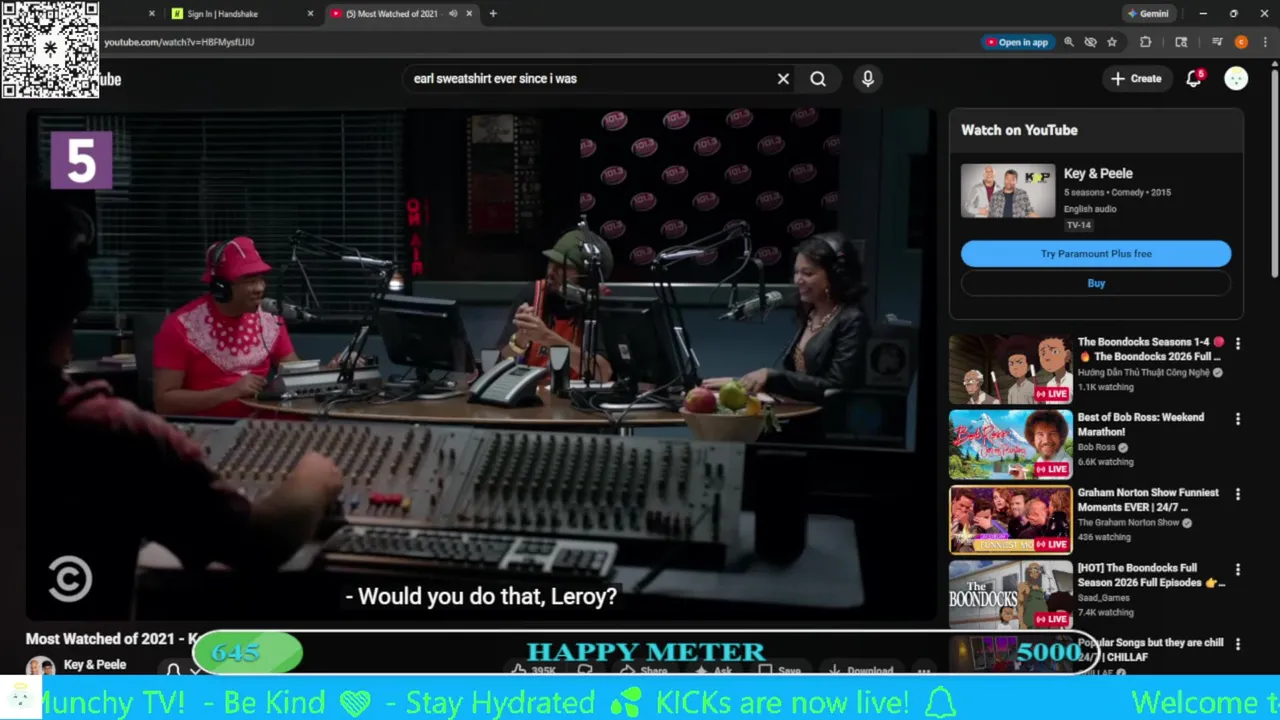Click the Key & Peele channel avatar

tap(40, 666)
